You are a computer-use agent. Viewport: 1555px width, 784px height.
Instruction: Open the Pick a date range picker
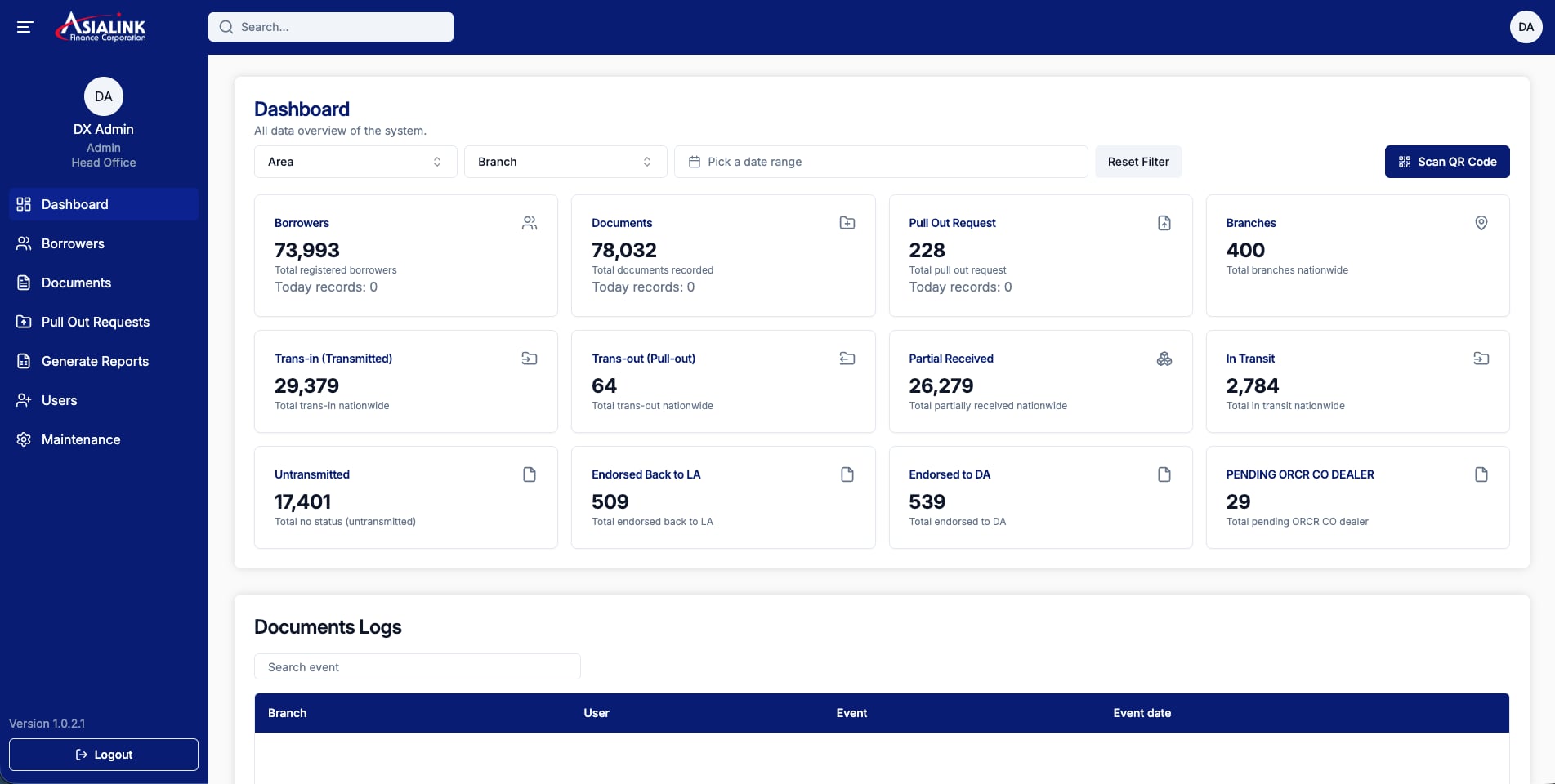pos(881,162)
